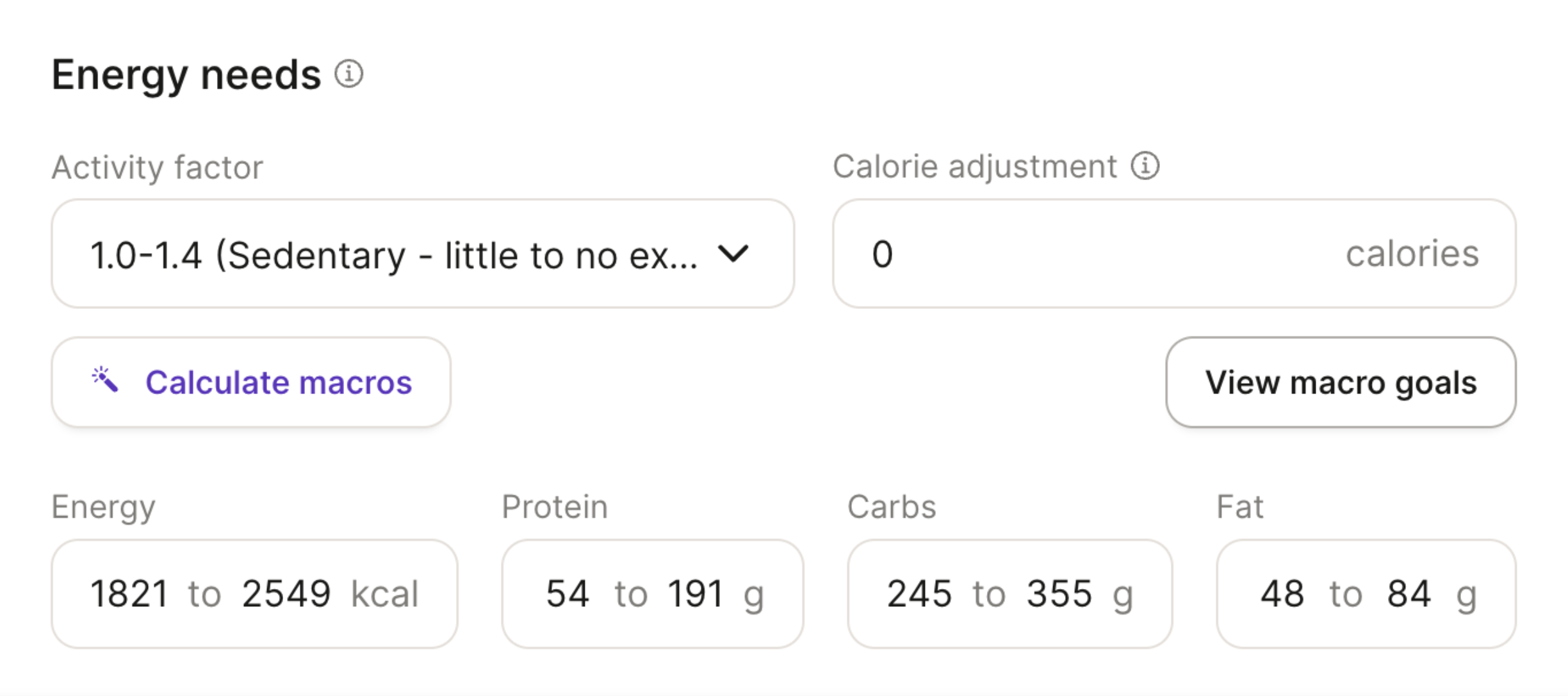
Task: Click the calories unit label in adjustment field
Action: pos(1412,254)
